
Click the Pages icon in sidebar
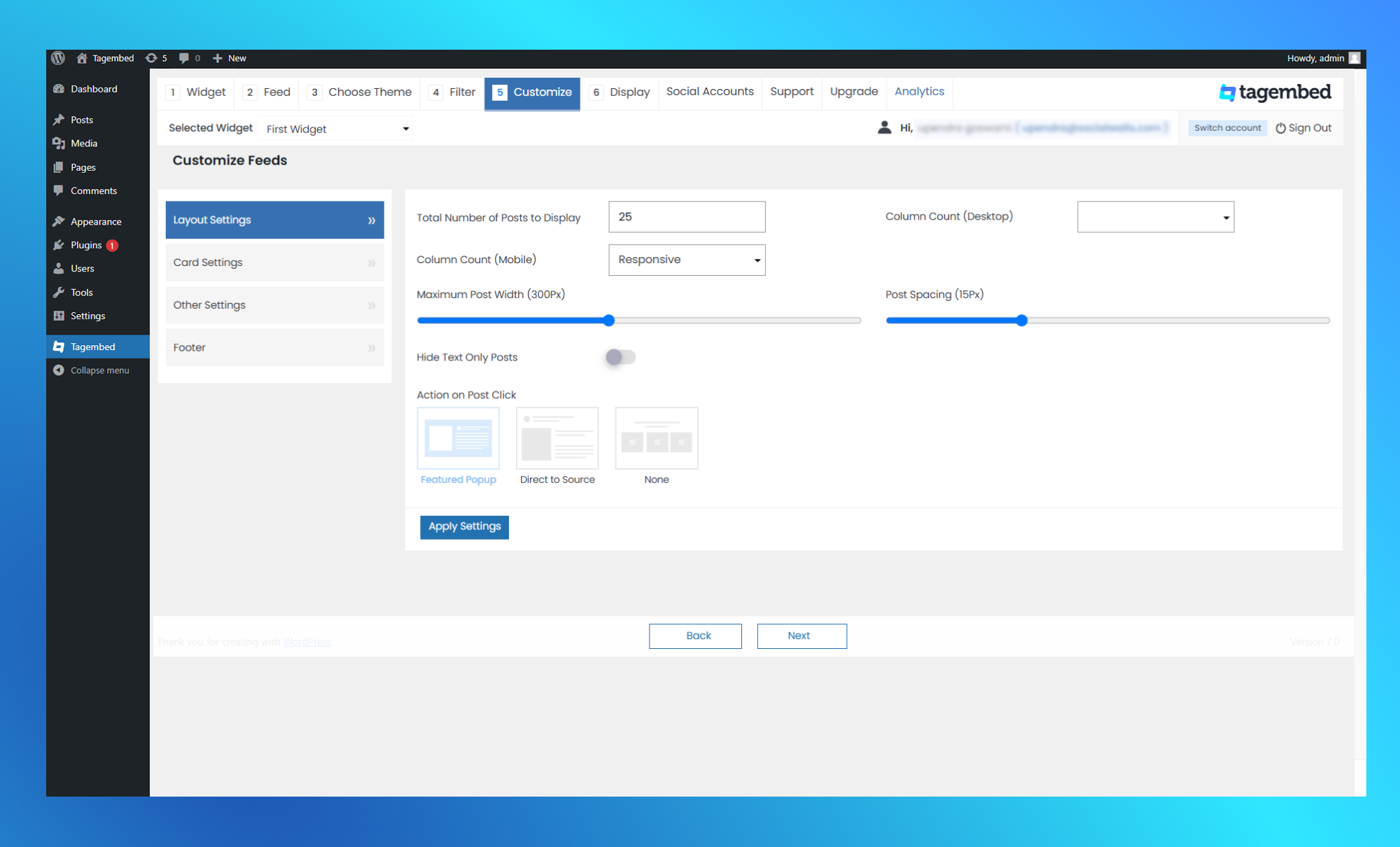click(59, 167)
